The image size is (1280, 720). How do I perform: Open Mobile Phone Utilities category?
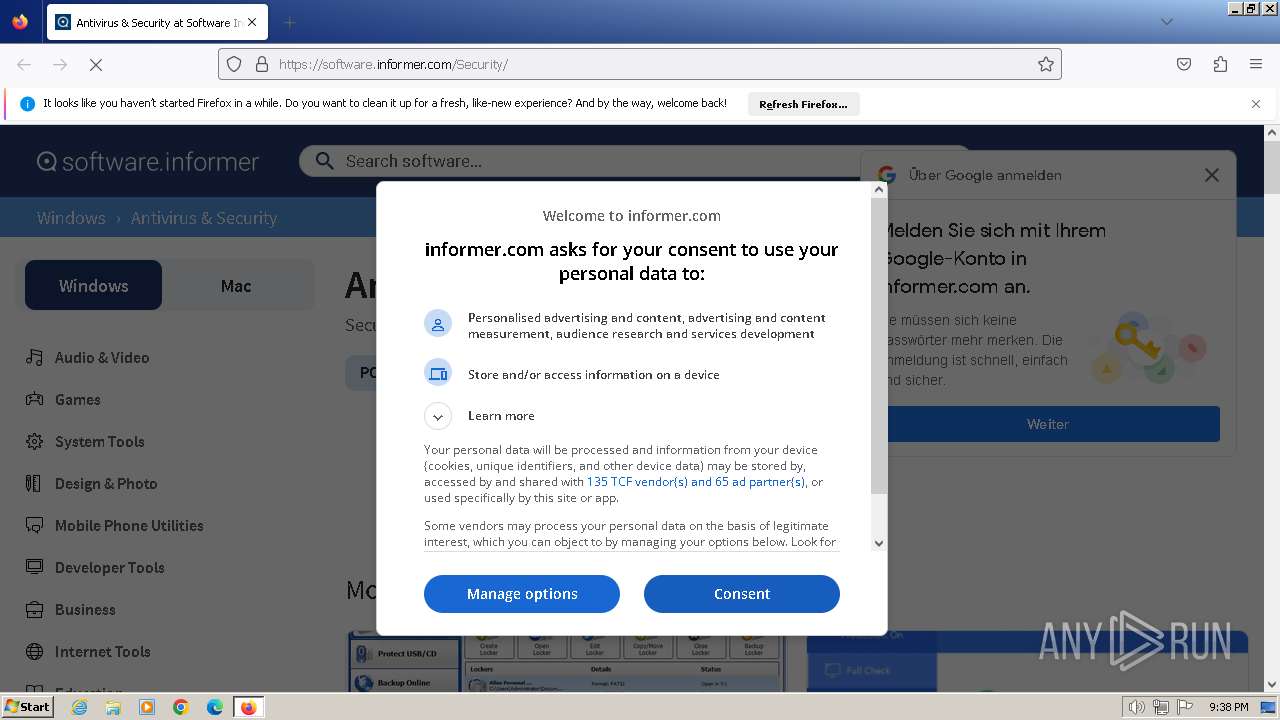click(129, 526)
